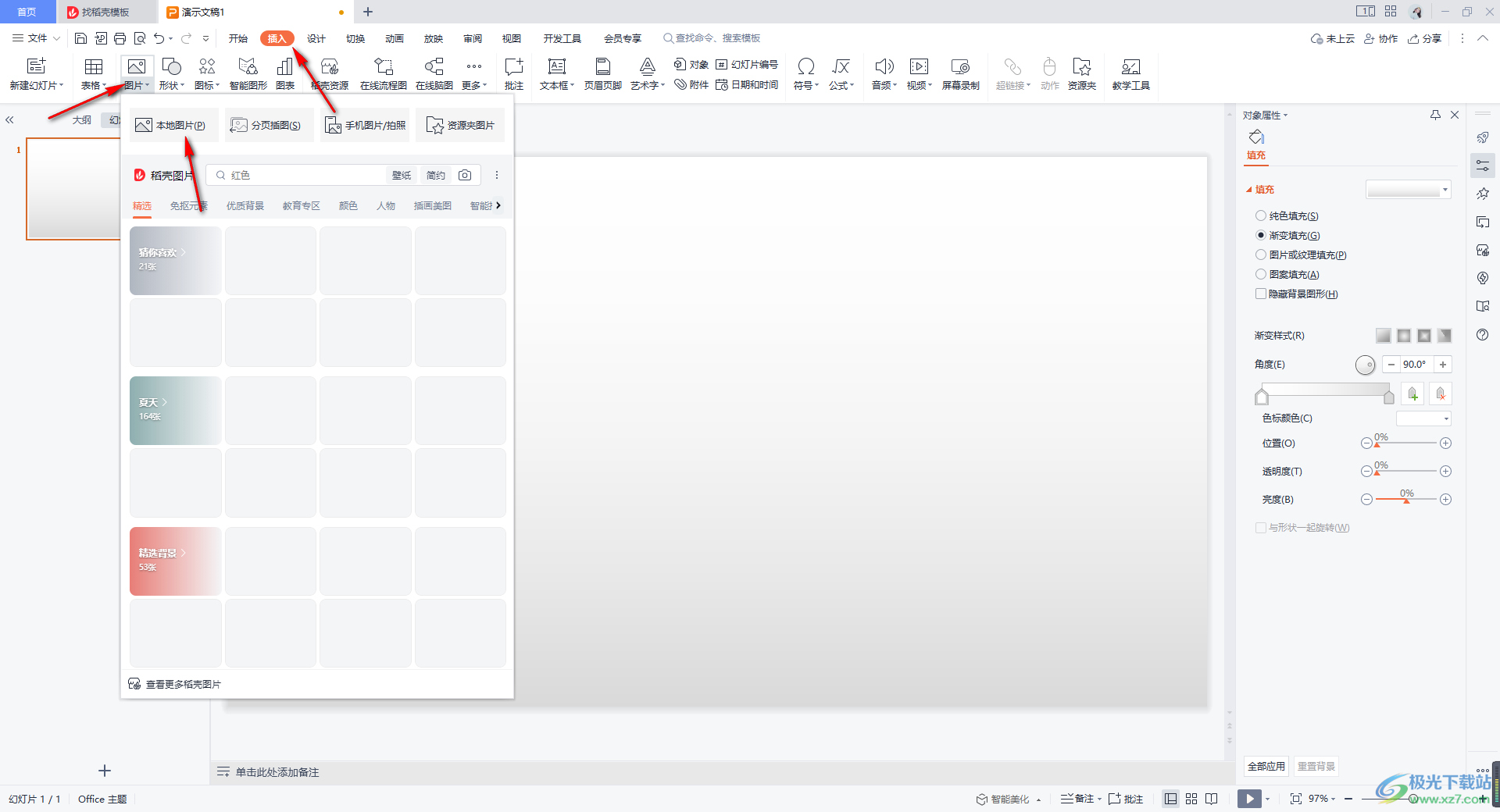Viewport: 1500px width, 812px height.
Task: Pin the Object Properties panel
Action: pyautogui.click(x=1435, y=115)
